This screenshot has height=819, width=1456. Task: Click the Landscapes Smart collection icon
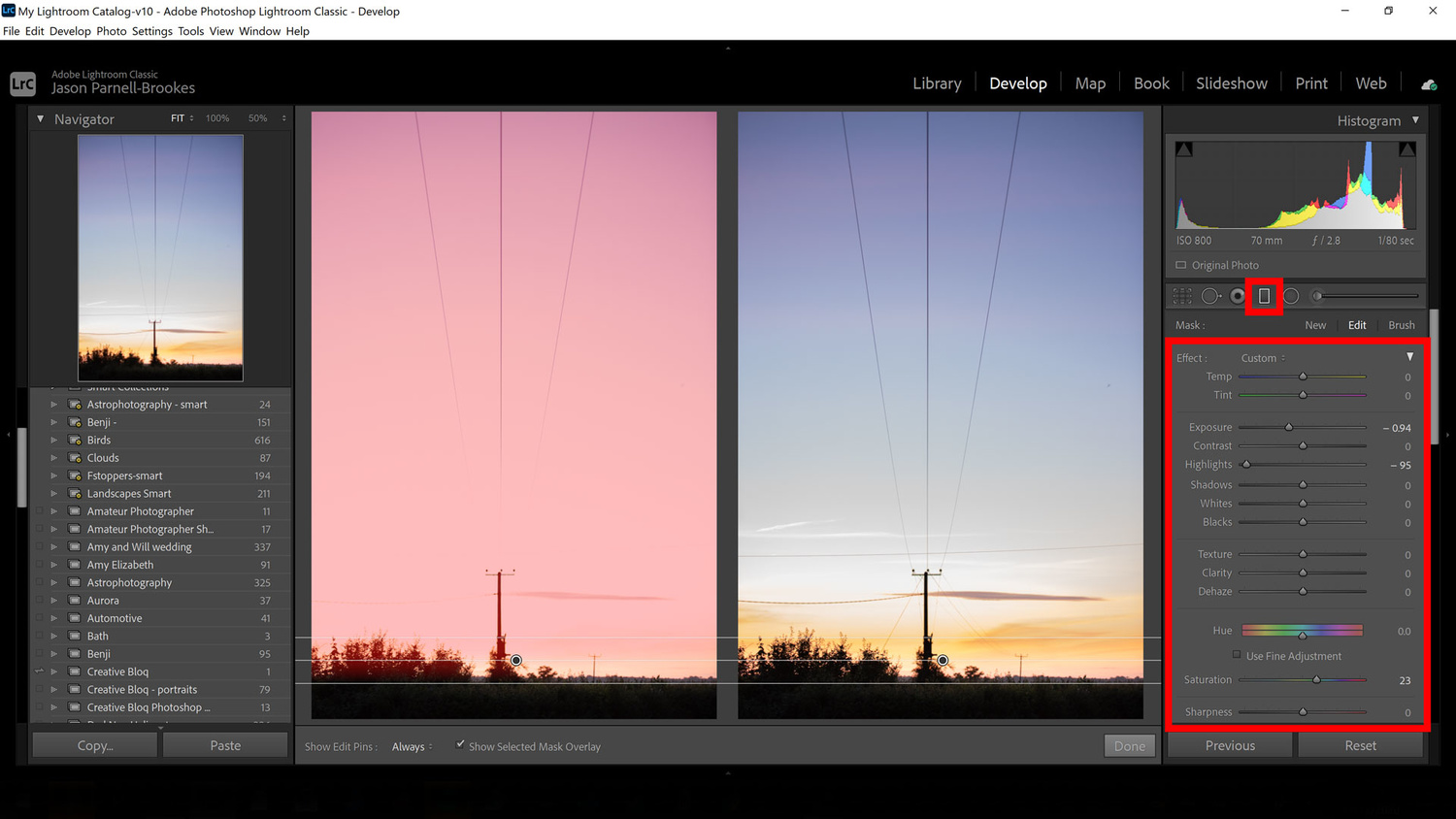point(75,493)
